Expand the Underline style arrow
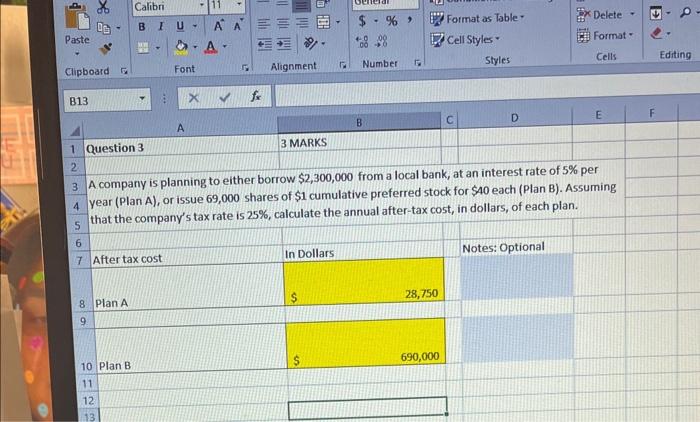Viewport: 700px width, 422px height. [195, 26]
